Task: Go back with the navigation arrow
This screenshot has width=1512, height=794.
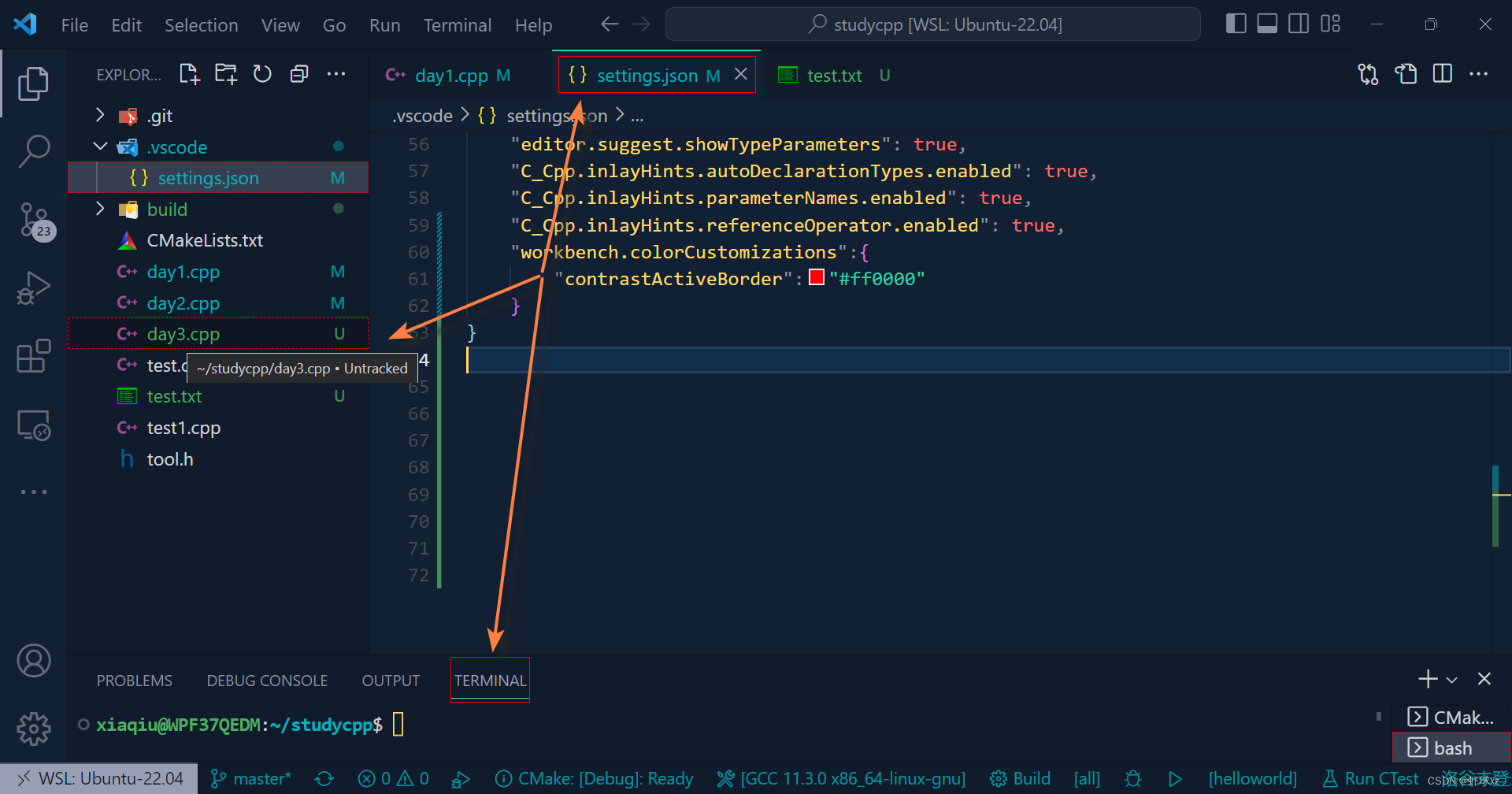Action: pyautogui.click(x=610, y=24)
